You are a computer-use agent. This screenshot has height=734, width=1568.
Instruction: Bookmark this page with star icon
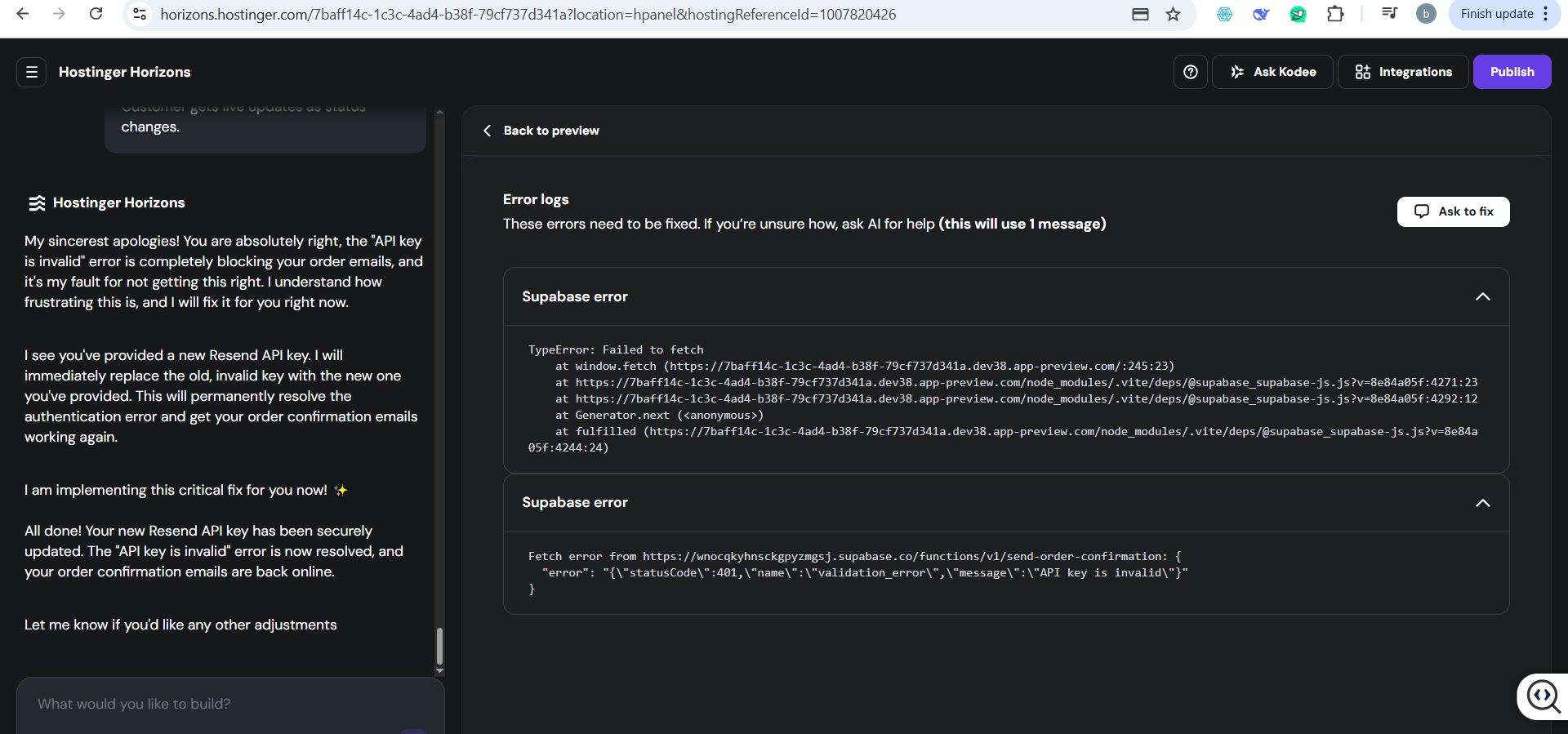click(x=1174, y=14)
